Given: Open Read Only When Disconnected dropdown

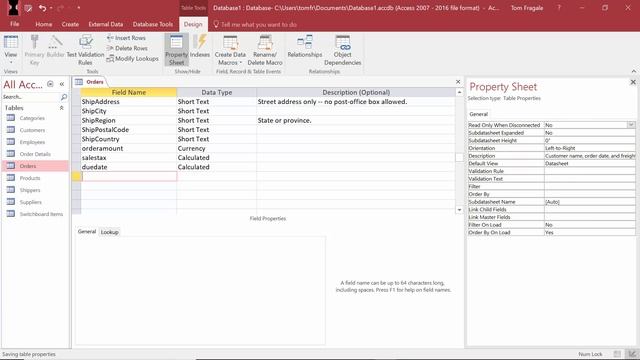Looking at the screenshot, I should click(631, 125).
